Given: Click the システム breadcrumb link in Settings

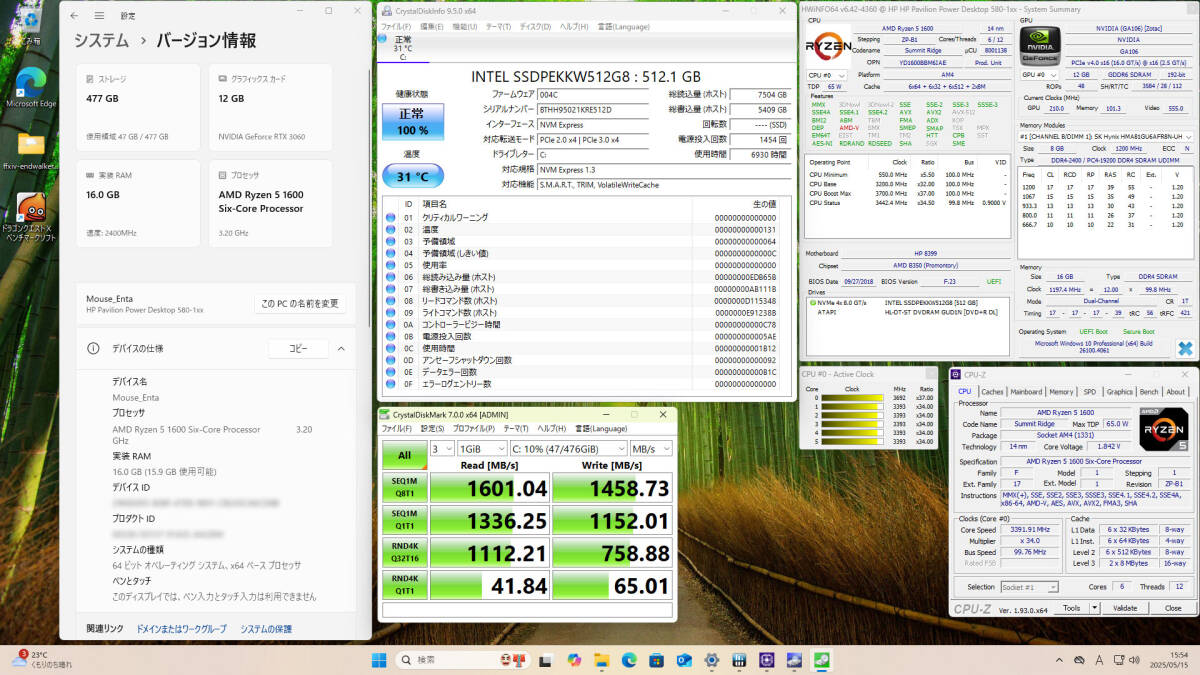Looking at the screenshot, I should (x=101, y=41).
